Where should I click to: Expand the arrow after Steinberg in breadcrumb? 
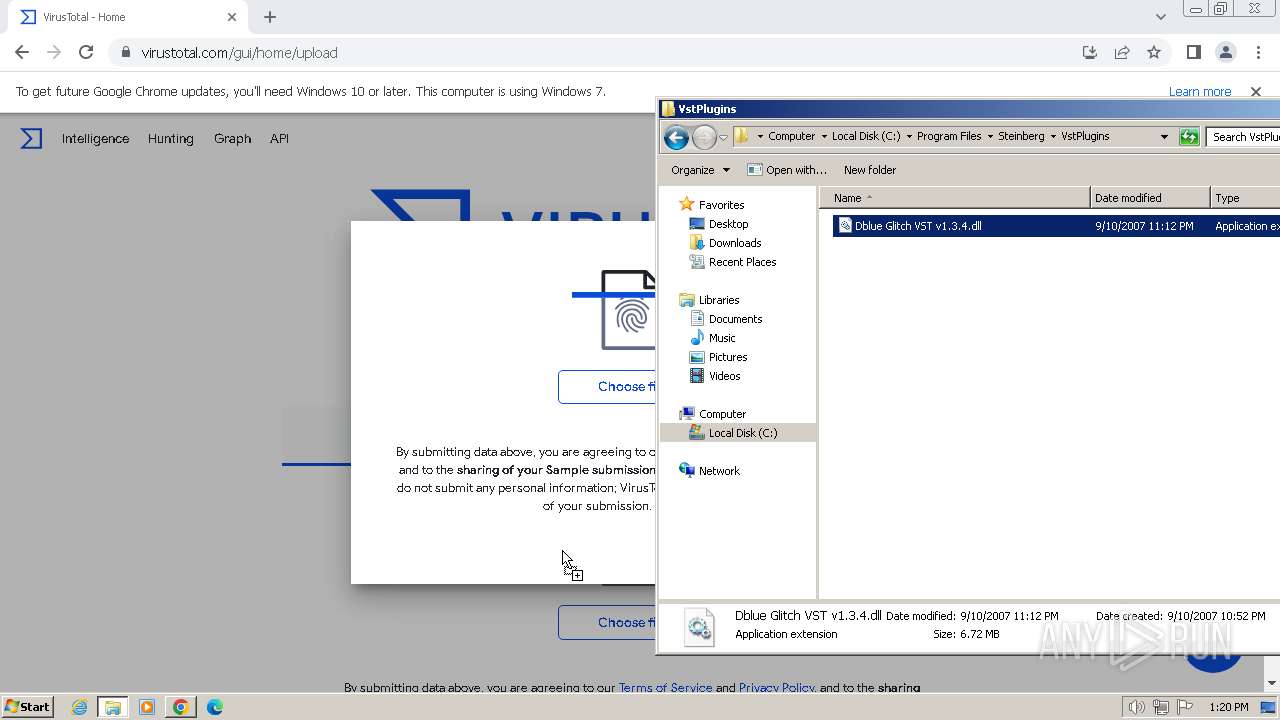[x=1053, y=136]
